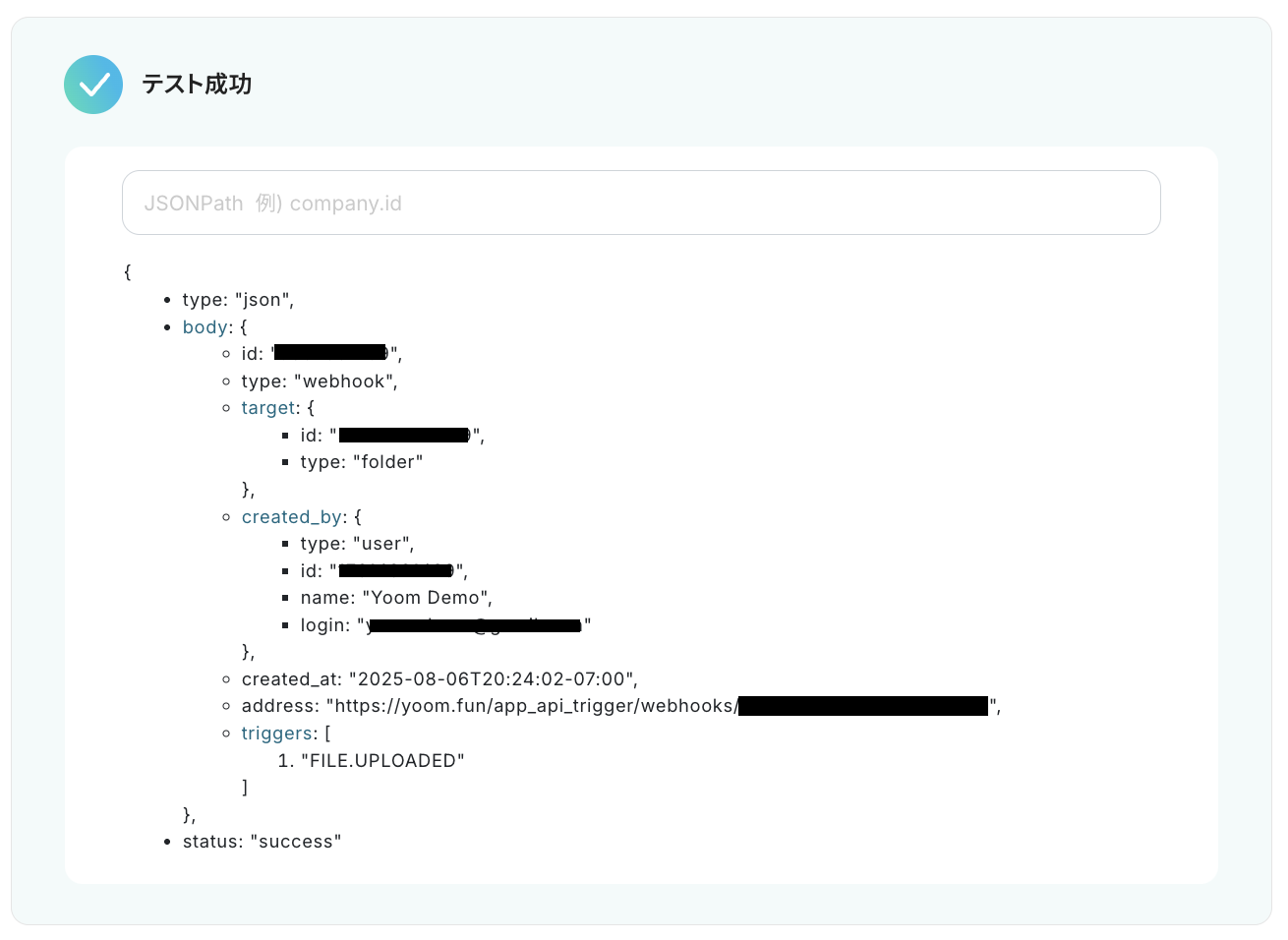Select the type: "webhook" line
Image resolution: width=1288 pixels, height=940 pixels.
(320, 382)
